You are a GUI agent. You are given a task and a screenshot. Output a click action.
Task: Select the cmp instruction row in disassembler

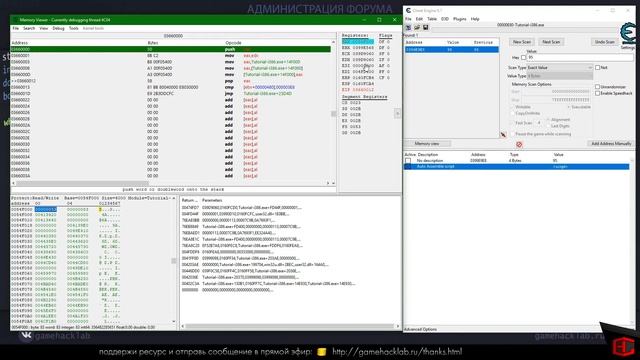tap(171, 87)
